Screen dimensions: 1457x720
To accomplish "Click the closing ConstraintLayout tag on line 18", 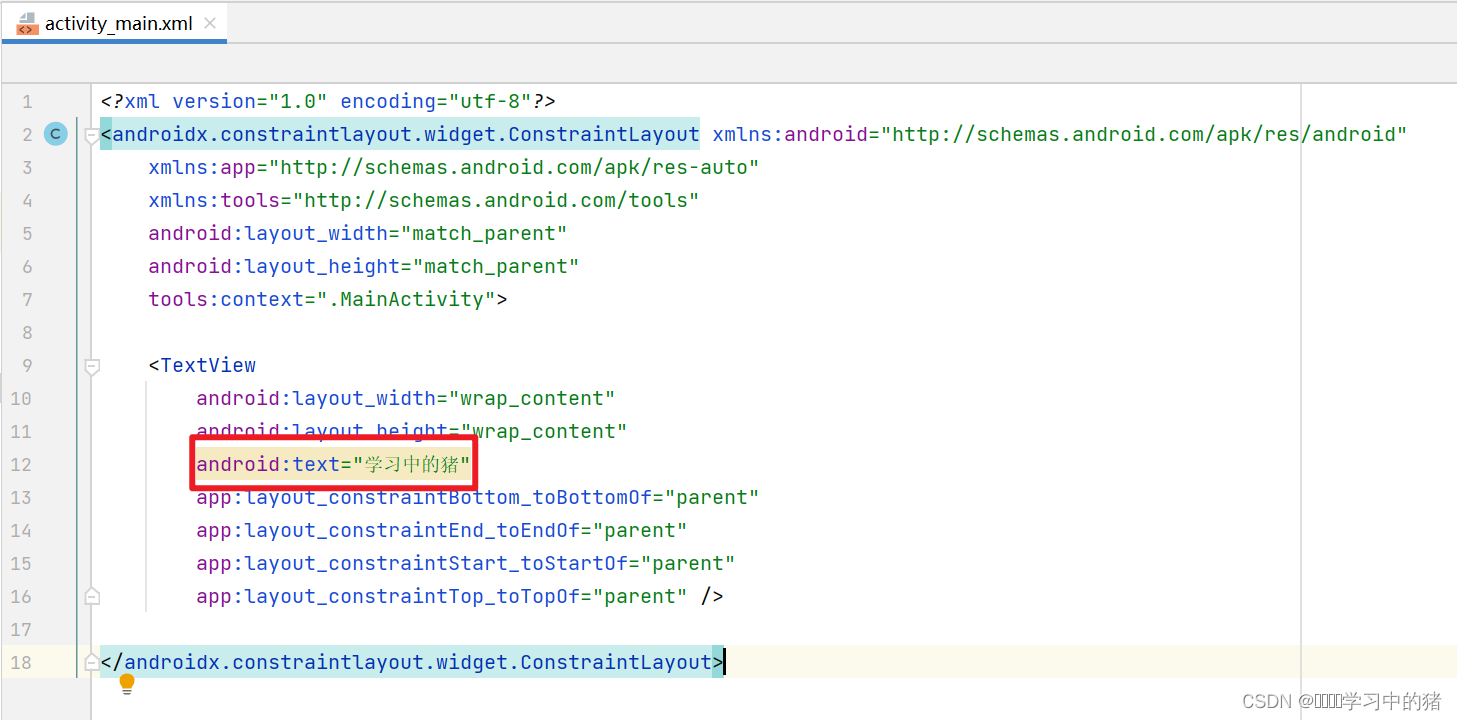I will (412, 662).
